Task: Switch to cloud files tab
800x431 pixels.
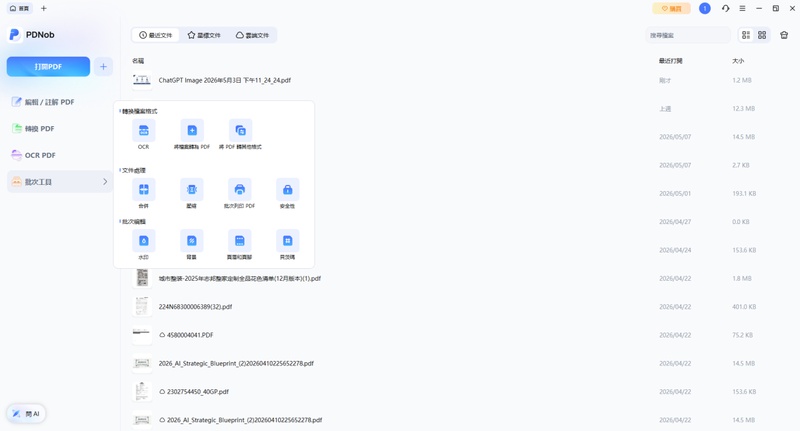Action: pyautogui.click(x=252, y=35)
